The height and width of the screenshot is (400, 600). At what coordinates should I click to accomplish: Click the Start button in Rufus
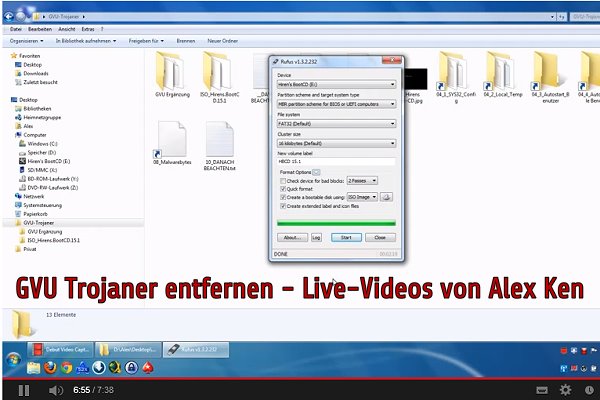tap(346, 238)
